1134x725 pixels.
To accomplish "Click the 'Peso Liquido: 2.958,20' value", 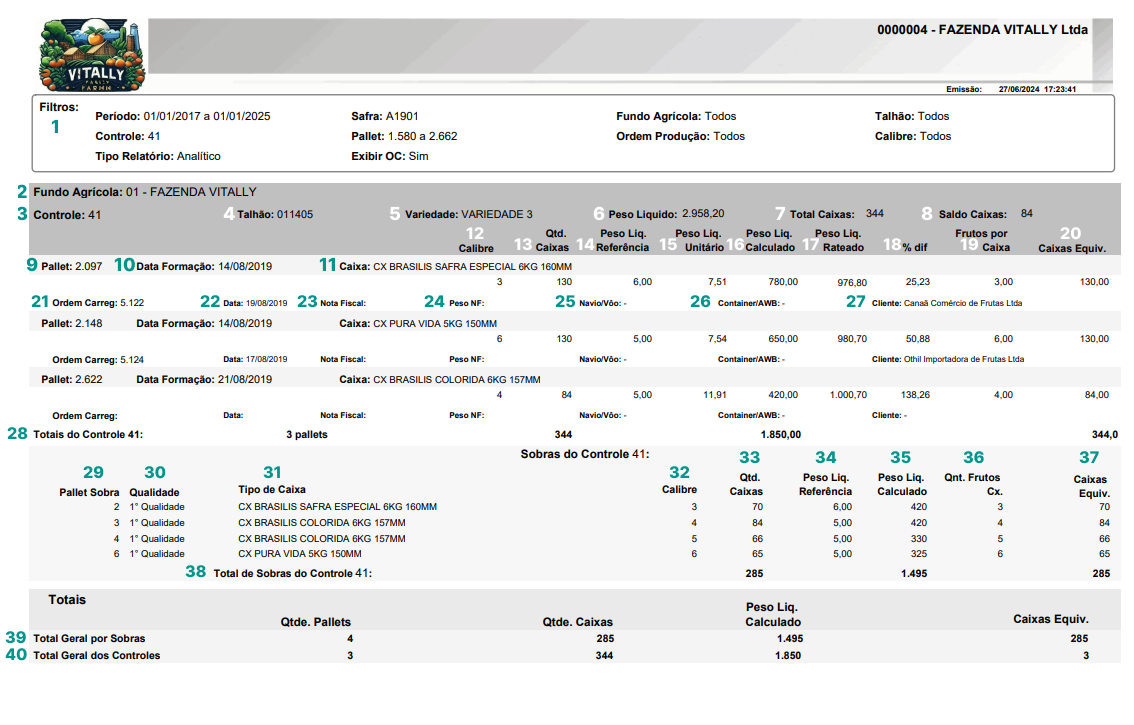I will [666, 214].
